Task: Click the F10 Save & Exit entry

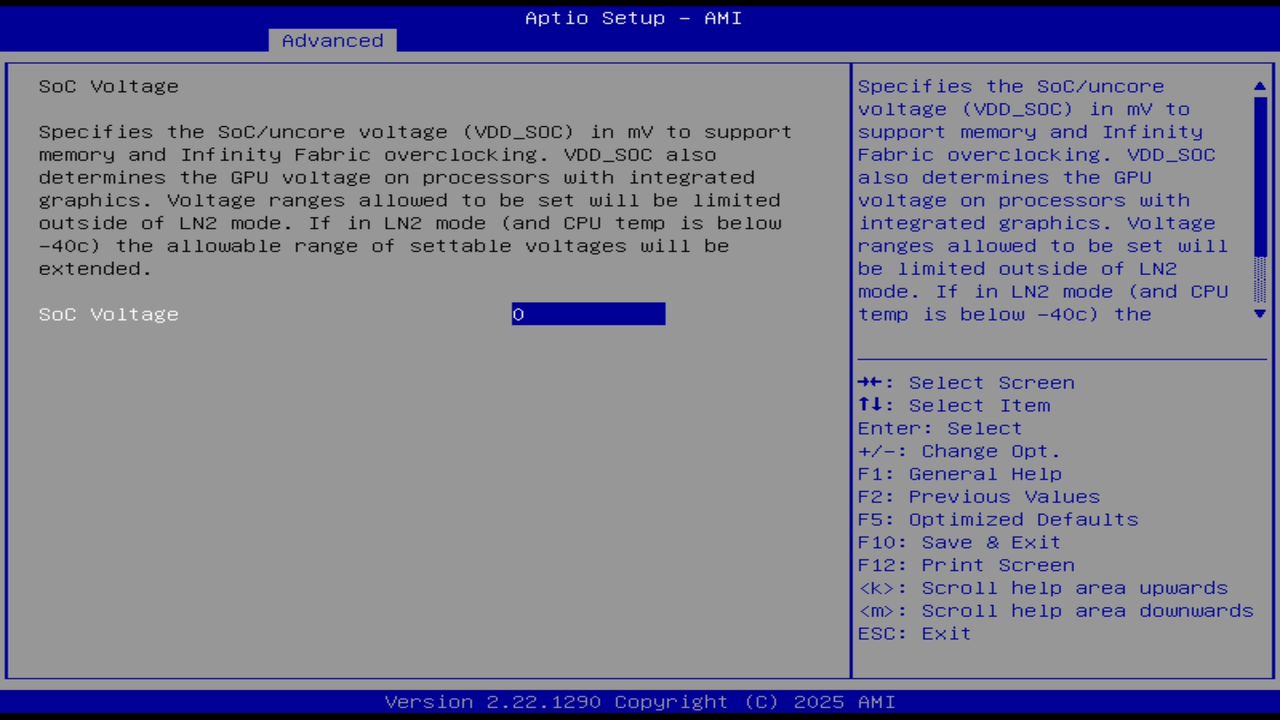Action: (x=959, y=542)
